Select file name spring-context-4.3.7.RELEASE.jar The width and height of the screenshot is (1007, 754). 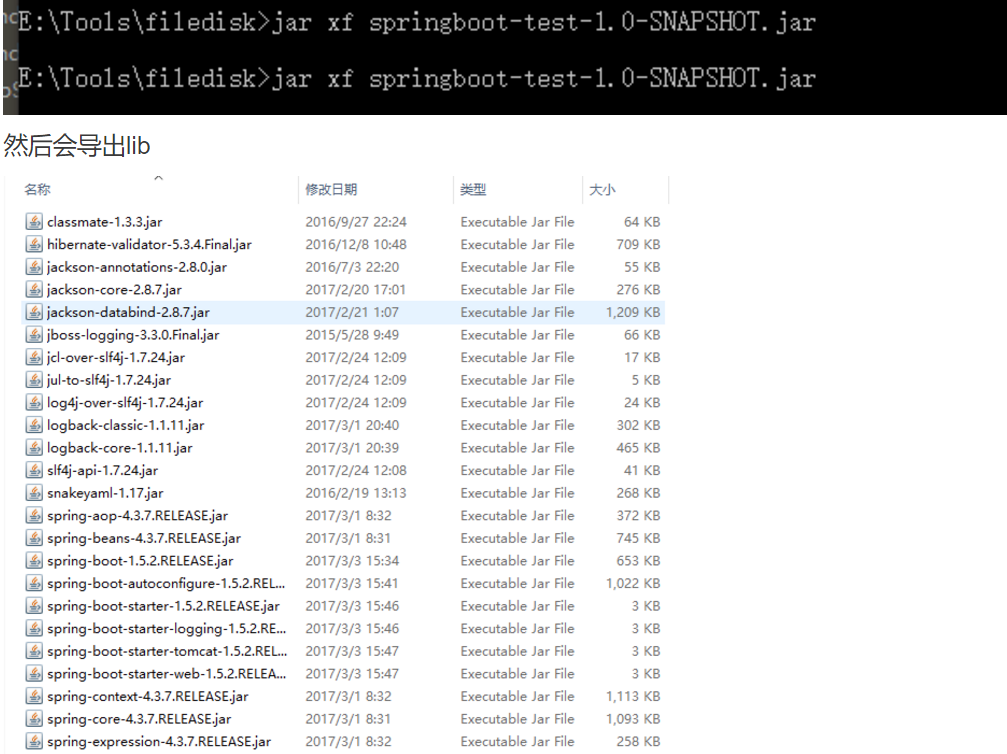click(148, 697)
